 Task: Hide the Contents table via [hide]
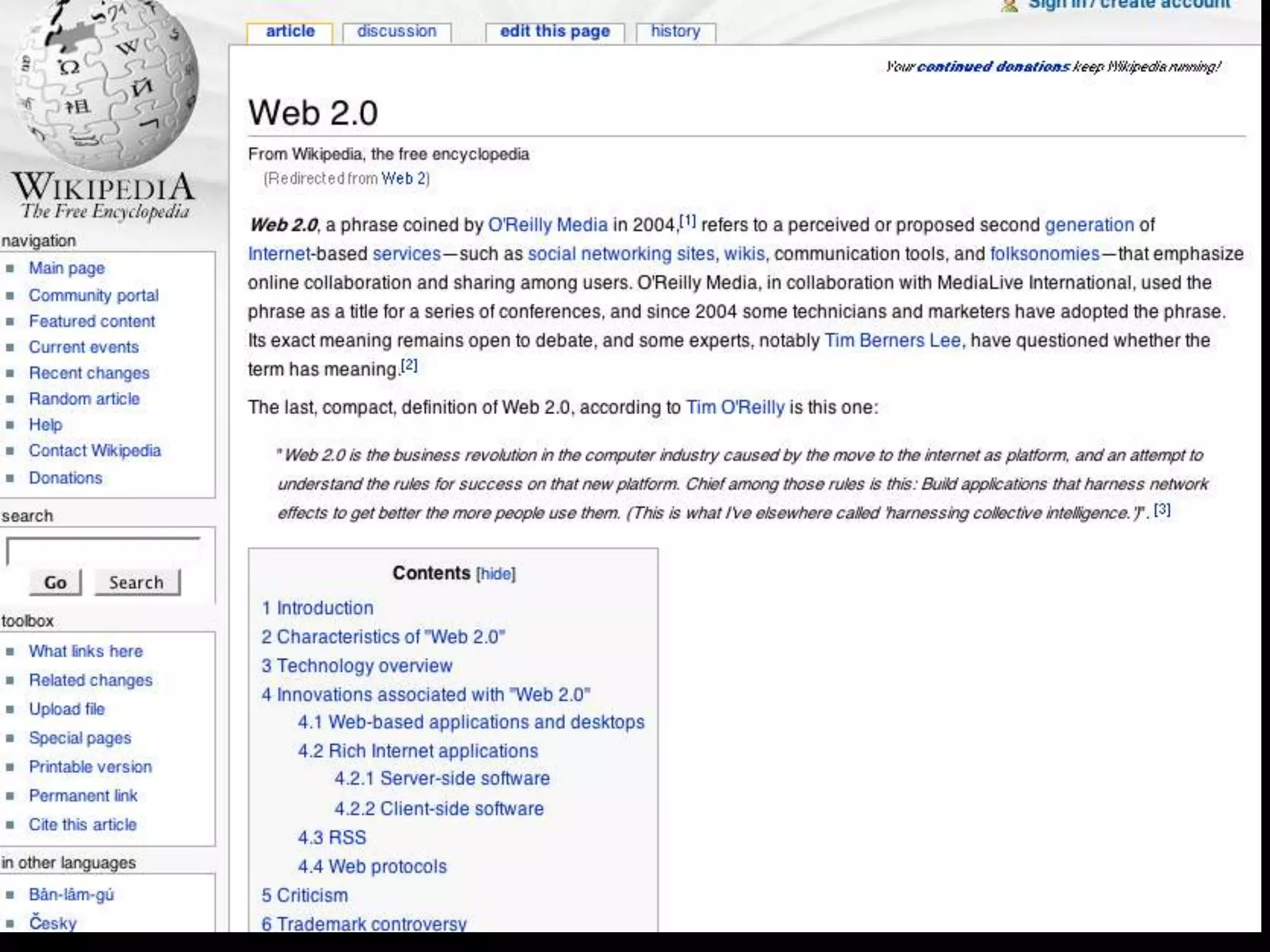pos(495,574)
